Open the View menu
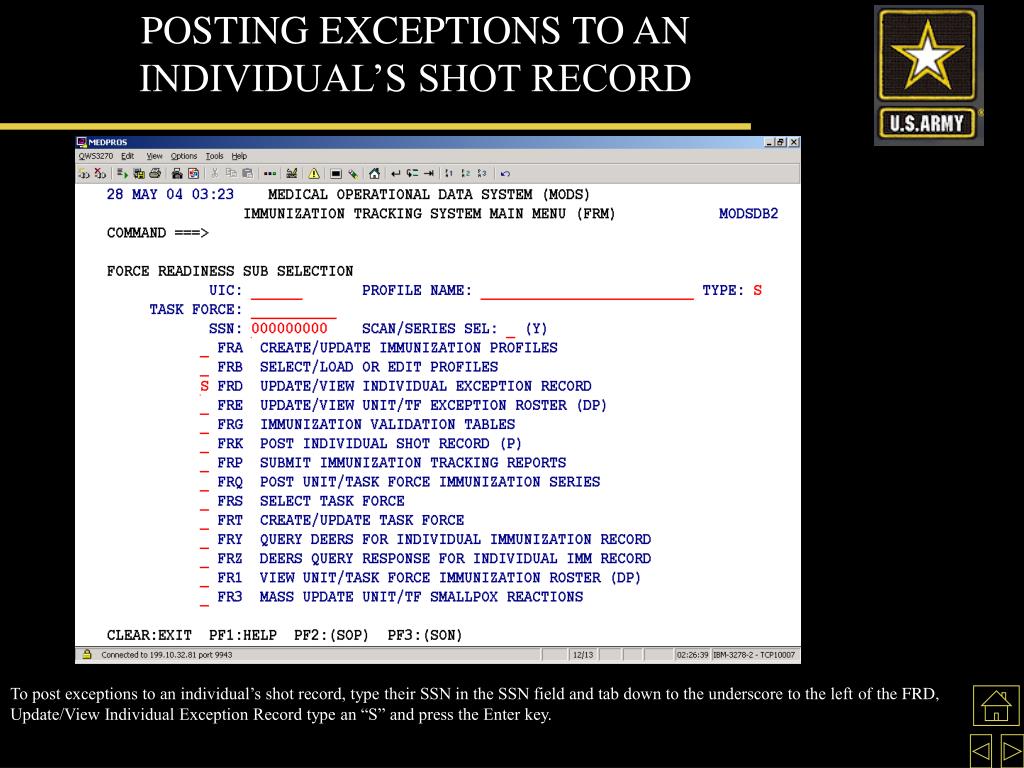 coord(154,156)
